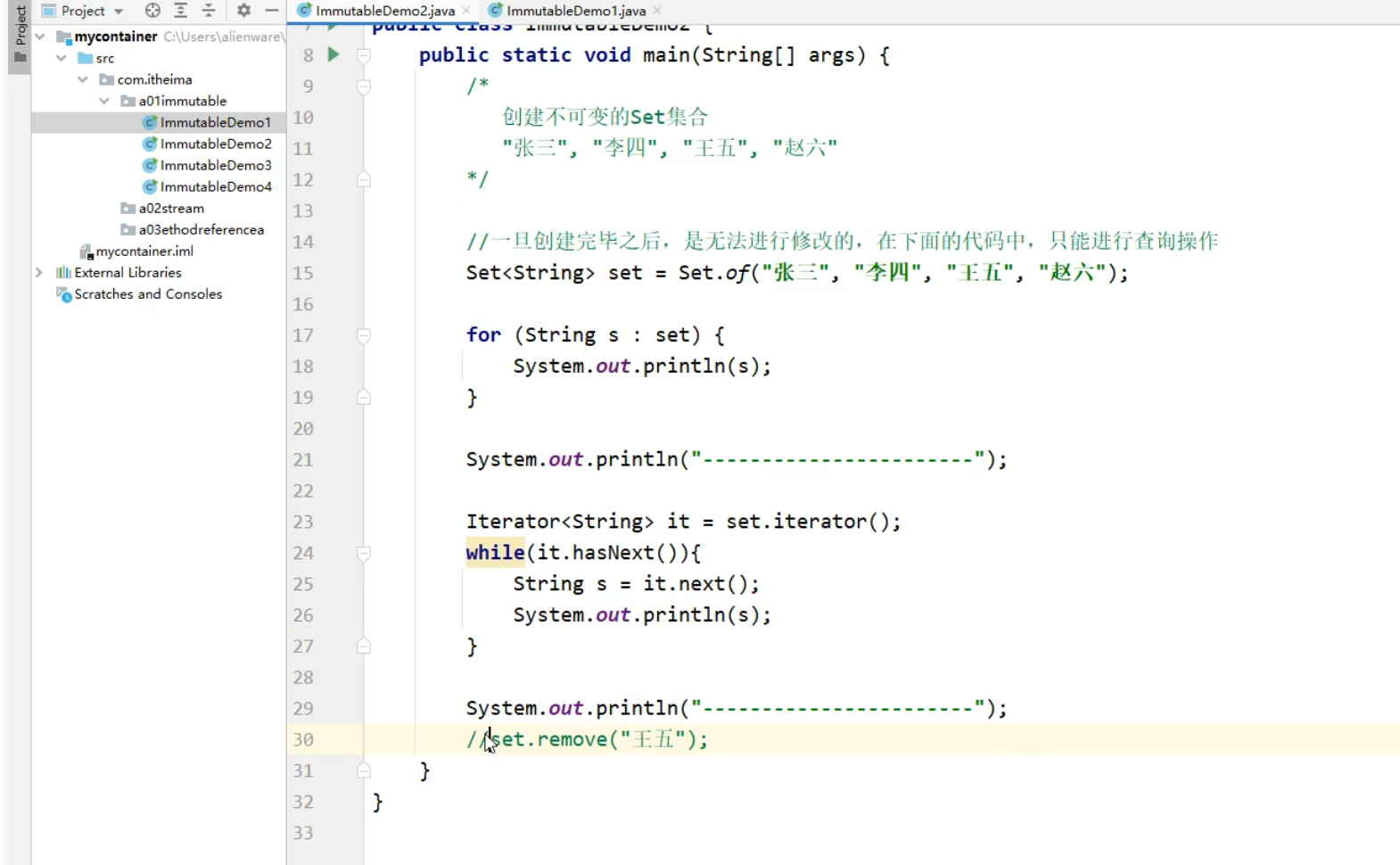This screenshot has width=1400, height=865.
Task: Click the fold end marker at line 31
Action: (x=364, y=770)
